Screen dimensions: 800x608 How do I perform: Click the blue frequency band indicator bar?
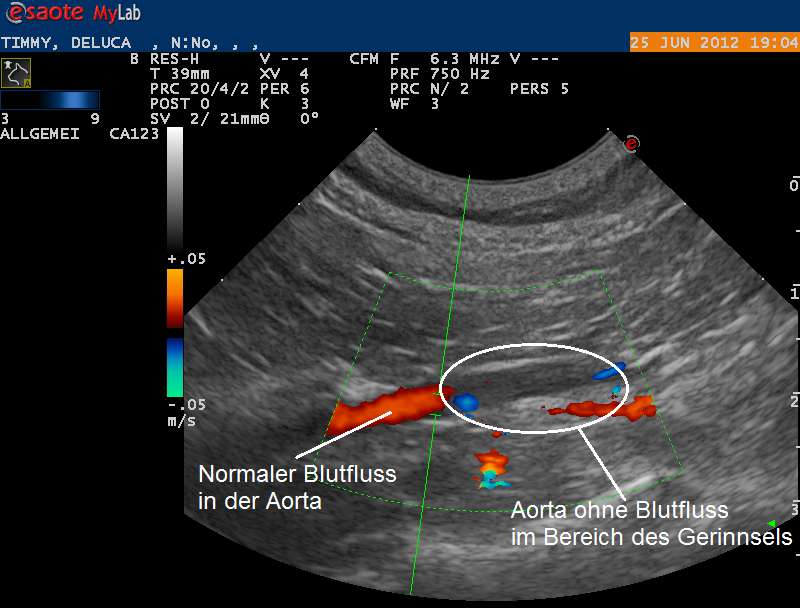click(50, 100)
